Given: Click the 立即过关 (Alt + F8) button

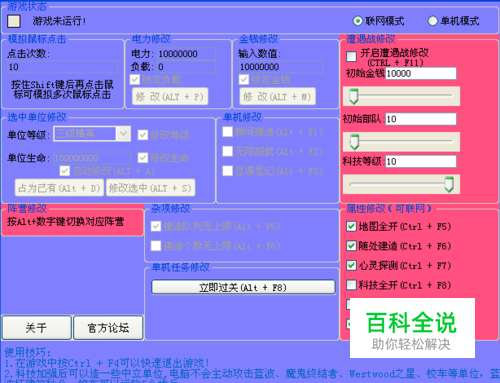Looking at the screenshot, I should (243, 287).
